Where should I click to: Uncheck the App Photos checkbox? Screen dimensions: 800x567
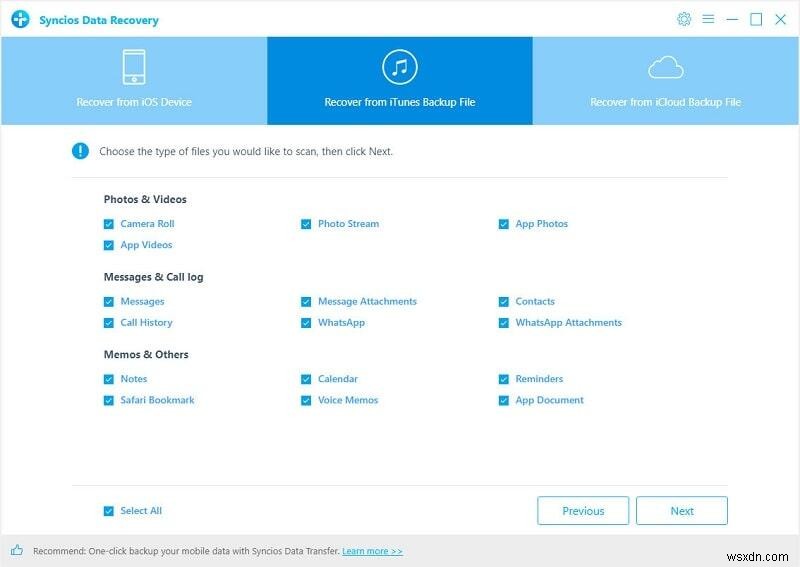pyautogui.click(x=504, y=224)
